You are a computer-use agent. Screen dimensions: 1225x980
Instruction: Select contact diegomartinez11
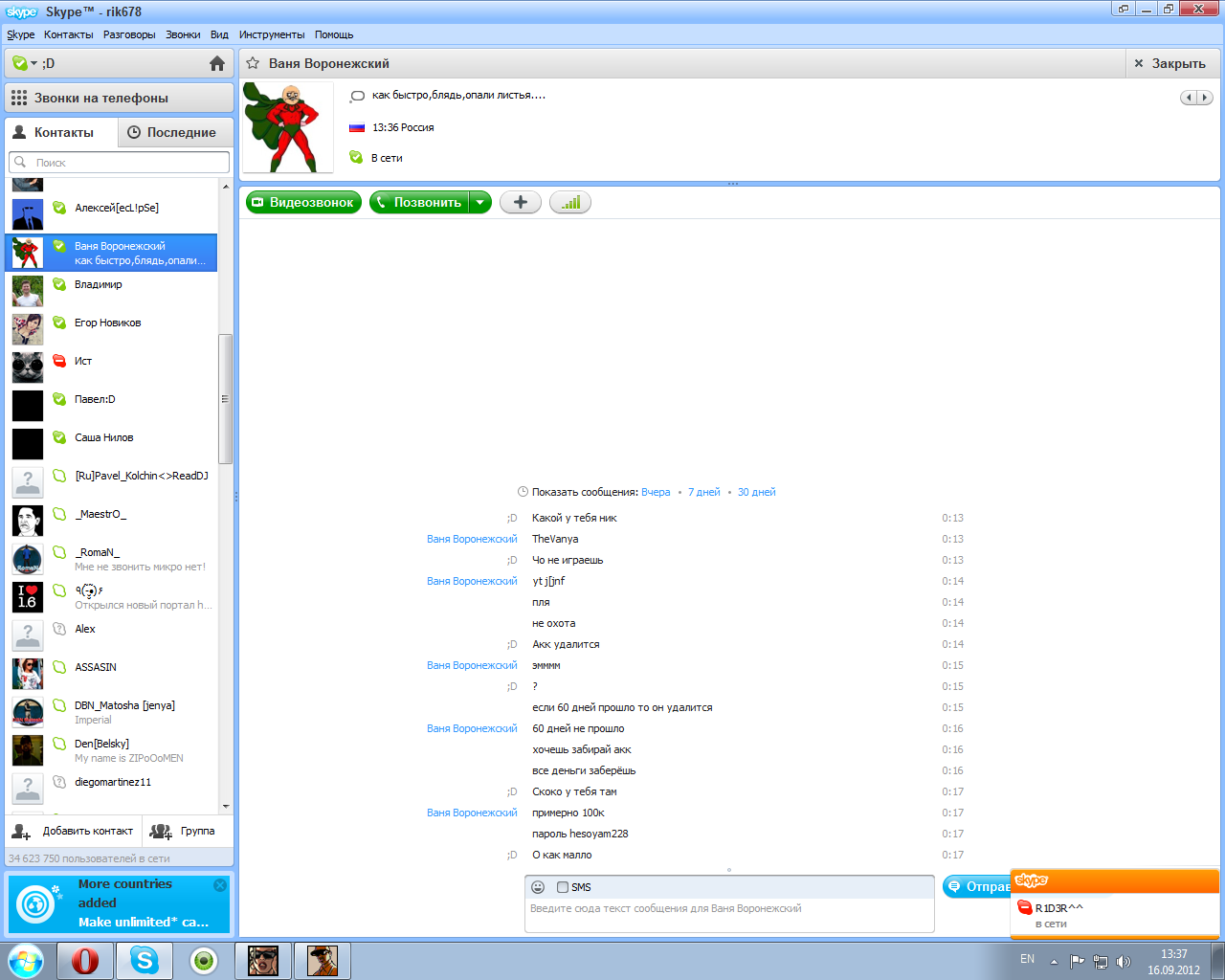[112, 789]
